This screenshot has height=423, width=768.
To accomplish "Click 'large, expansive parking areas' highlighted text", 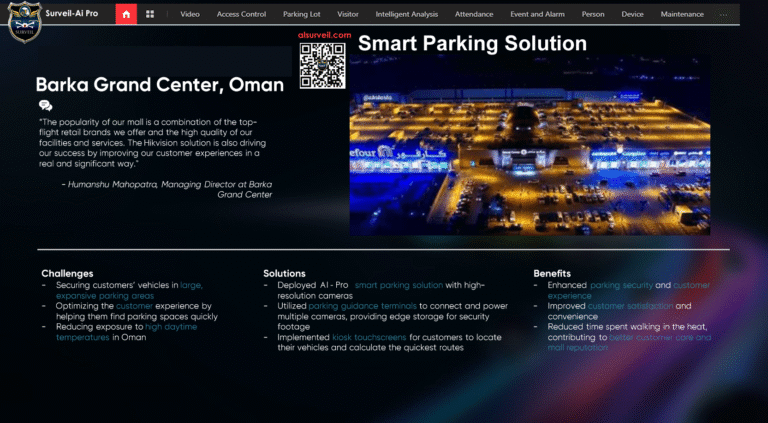I will (129, 290).
